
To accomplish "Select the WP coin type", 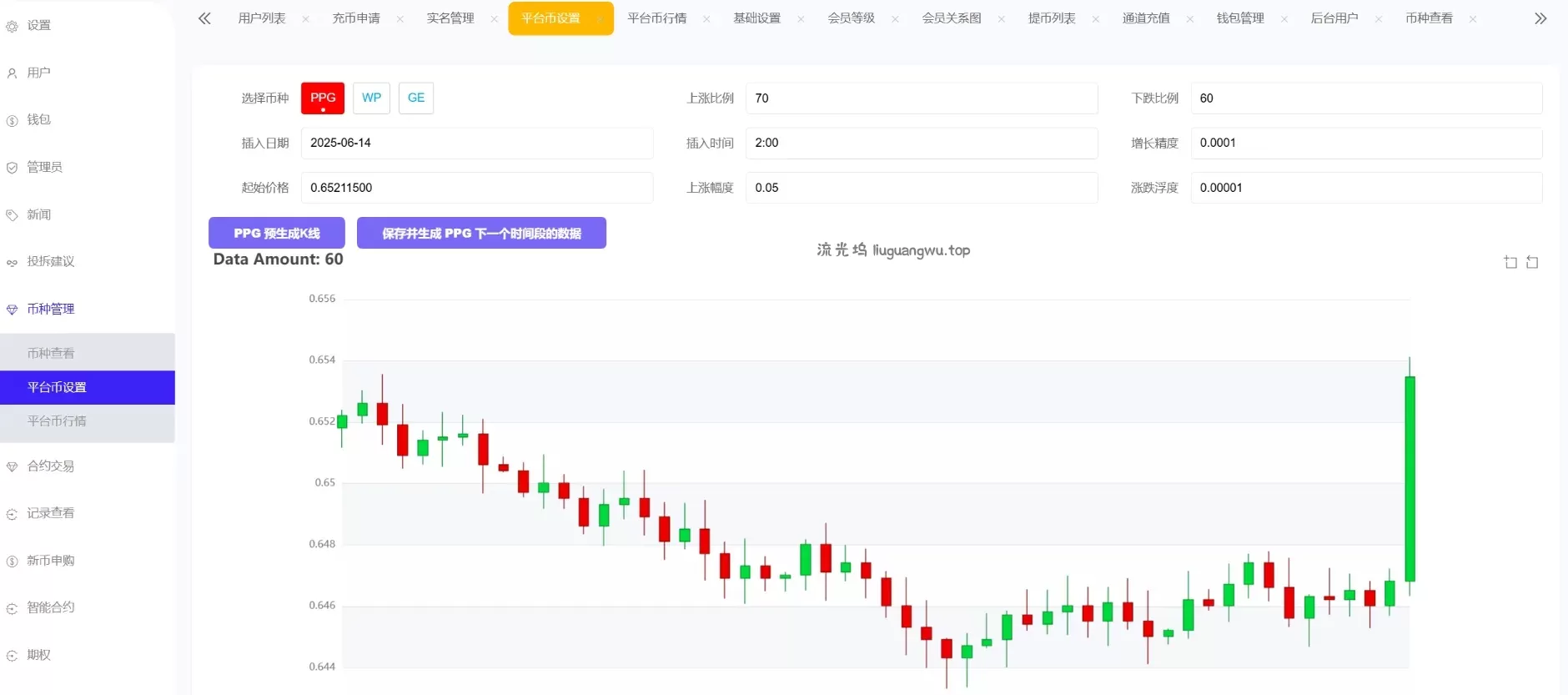I will pyautogui.click(x=371, y=98).
